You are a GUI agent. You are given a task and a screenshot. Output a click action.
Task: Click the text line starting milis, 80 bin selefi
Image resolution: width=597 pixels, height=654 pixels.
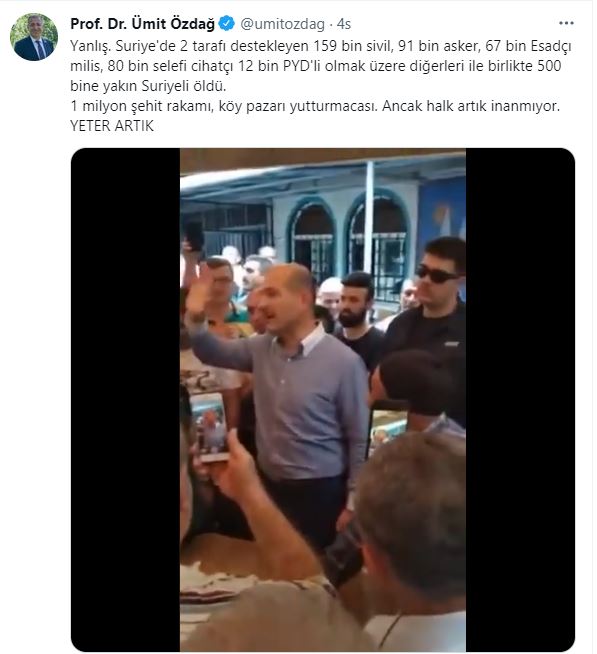click(315, 65)
